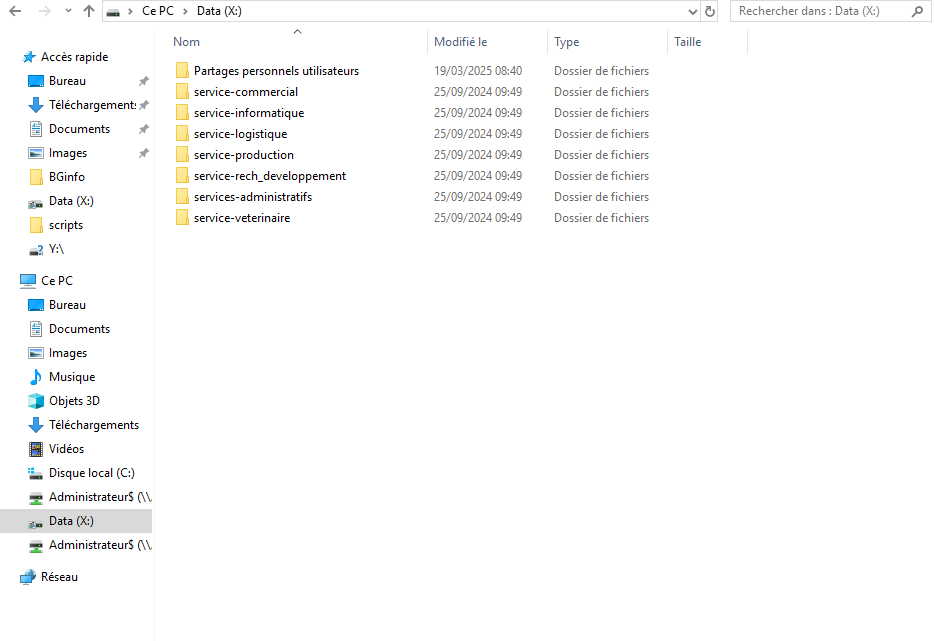Open the recent locations dropdown arrow
Image resolution: width=934 pixels, height=641 pixels.
68,11
